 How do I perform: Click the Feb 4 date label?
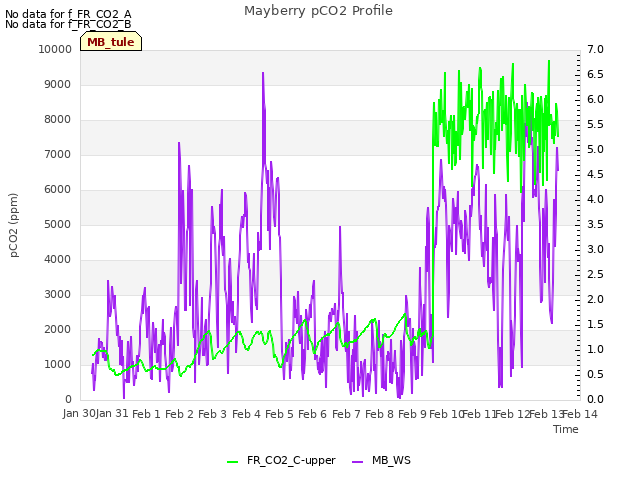click(246, 414)
